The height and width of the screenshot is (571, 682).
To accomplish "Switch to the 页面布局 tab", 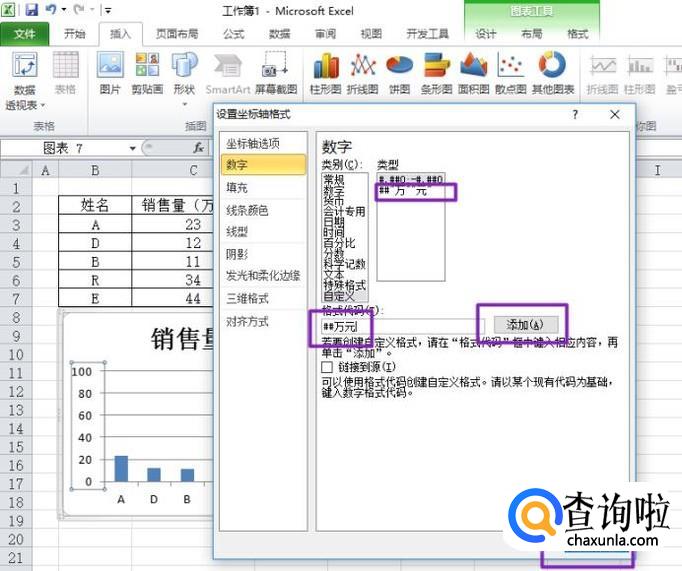I will pyautogui.click(x=177, y=34).
